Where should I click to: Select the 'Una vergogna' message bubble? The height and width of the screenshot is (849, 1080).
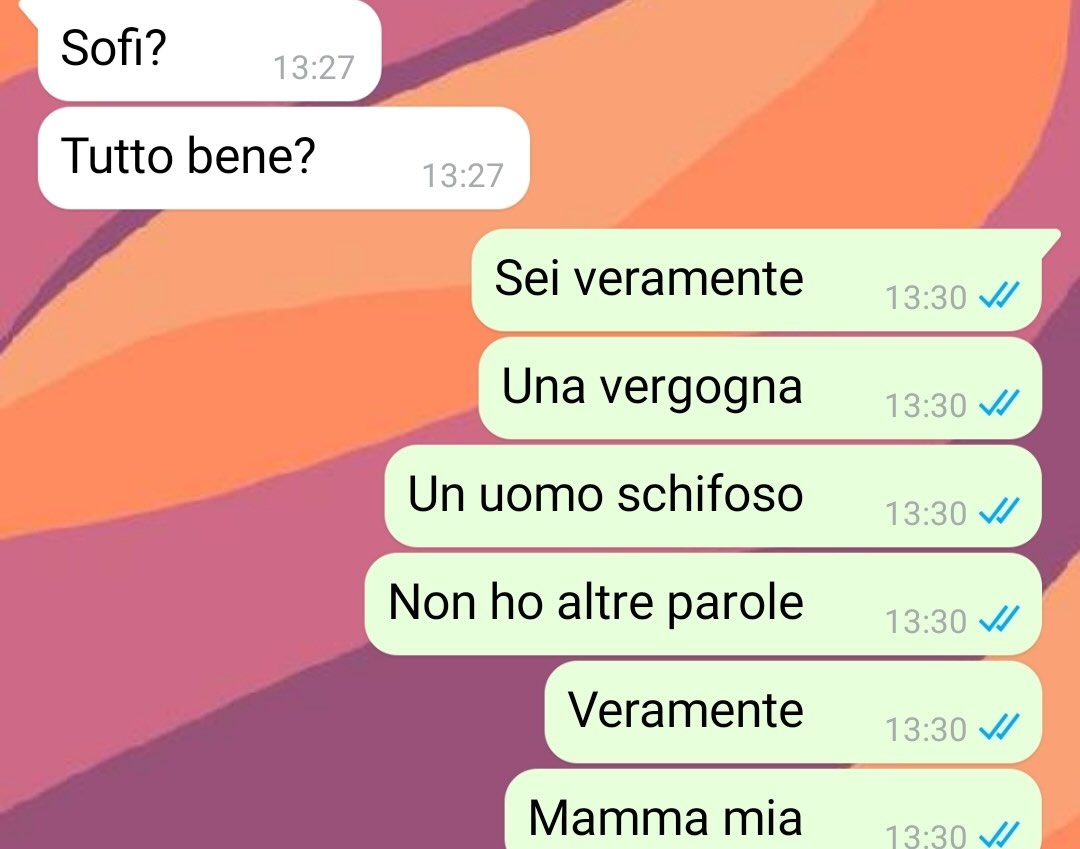[760, 388]
